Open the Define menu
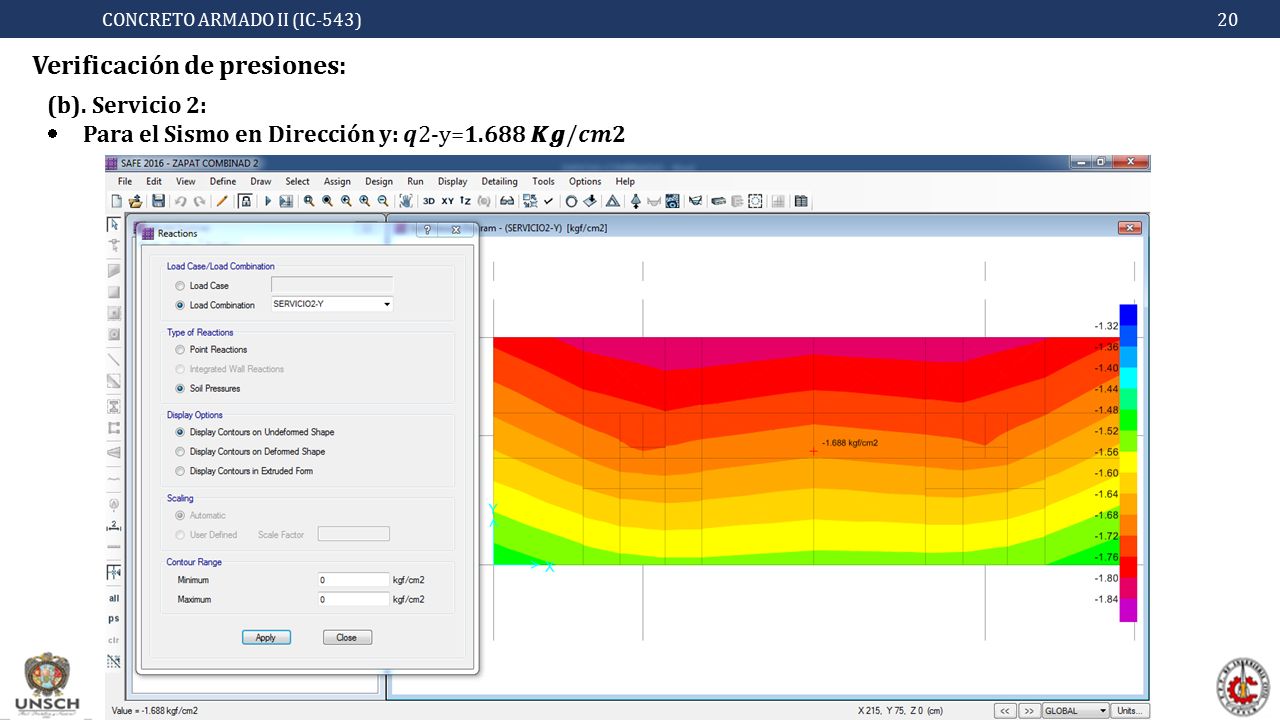The image size is (1280, 720). coord(223,181)
